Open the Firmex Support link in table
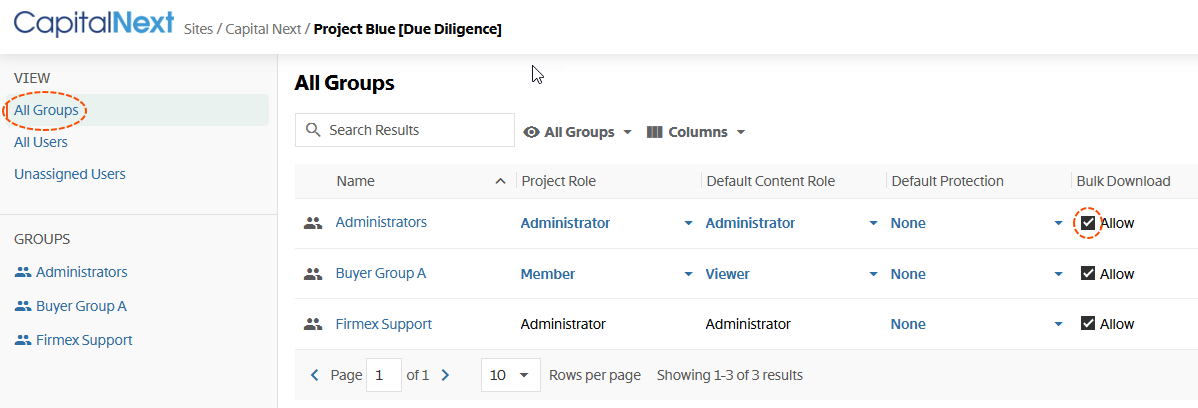 tap(384, 324)
